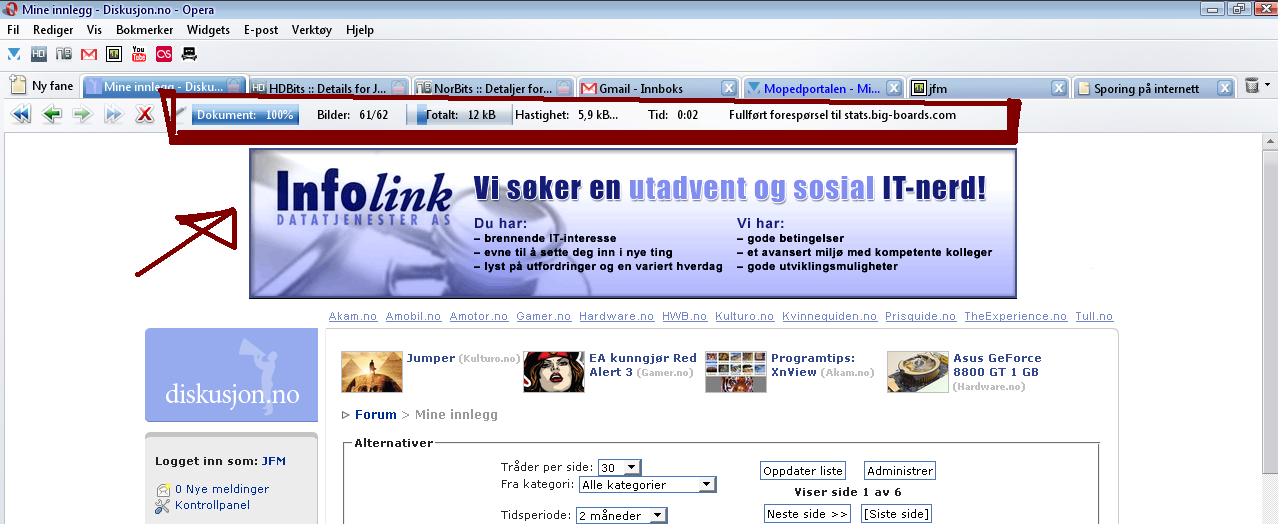Close the Gmail - Innboks tab
1281x531 pixels.
[x=729, y=88]
